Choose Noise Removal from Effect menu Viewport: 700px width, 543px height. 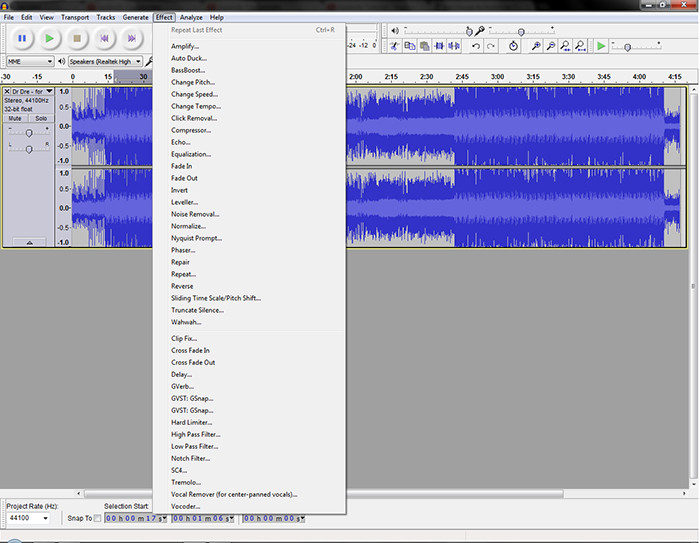(195, 214)
